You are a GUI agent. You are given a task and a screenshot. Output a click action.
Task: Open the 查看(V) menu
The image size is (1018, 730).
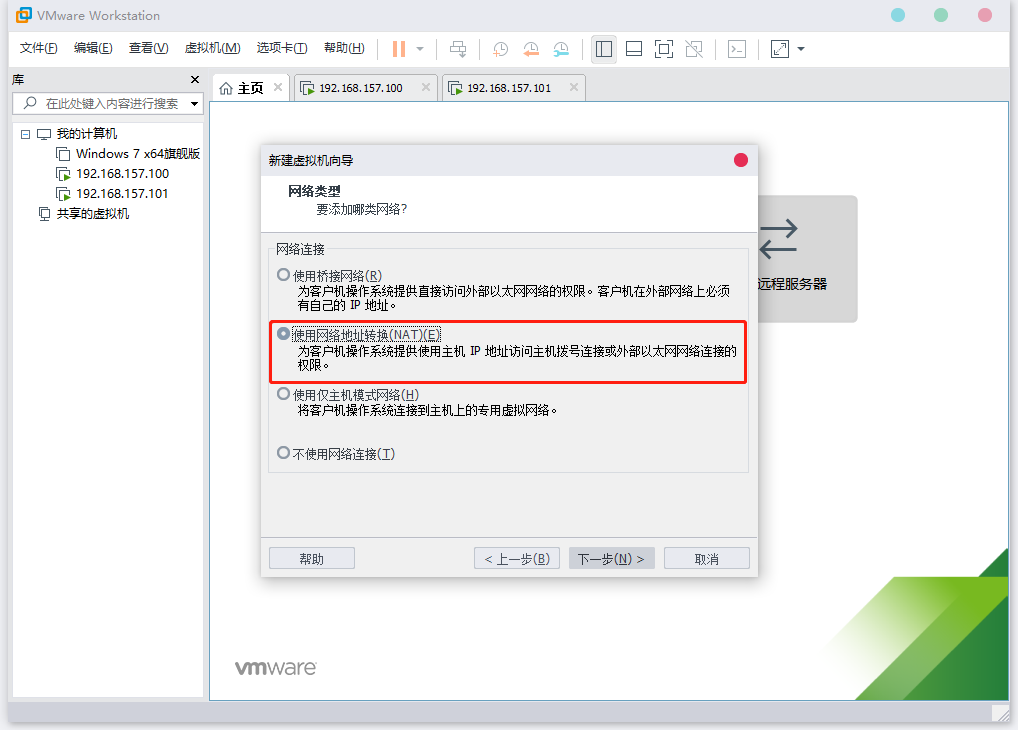pos(148,48)
